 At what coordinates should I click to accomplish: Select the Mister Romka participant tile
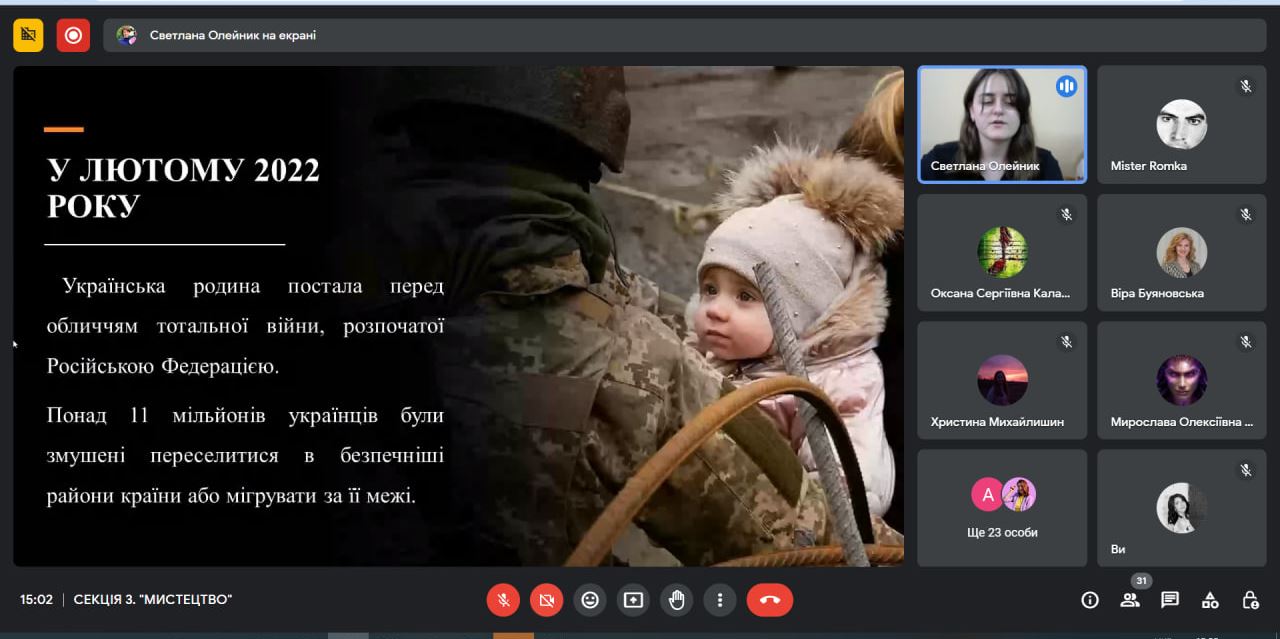1181,124
